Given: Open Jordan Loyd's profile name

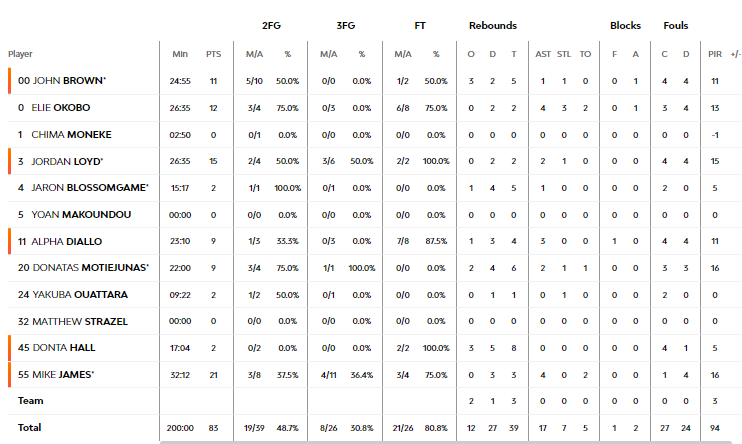Looking at the screenshot, I should click(x=67, y=161).
